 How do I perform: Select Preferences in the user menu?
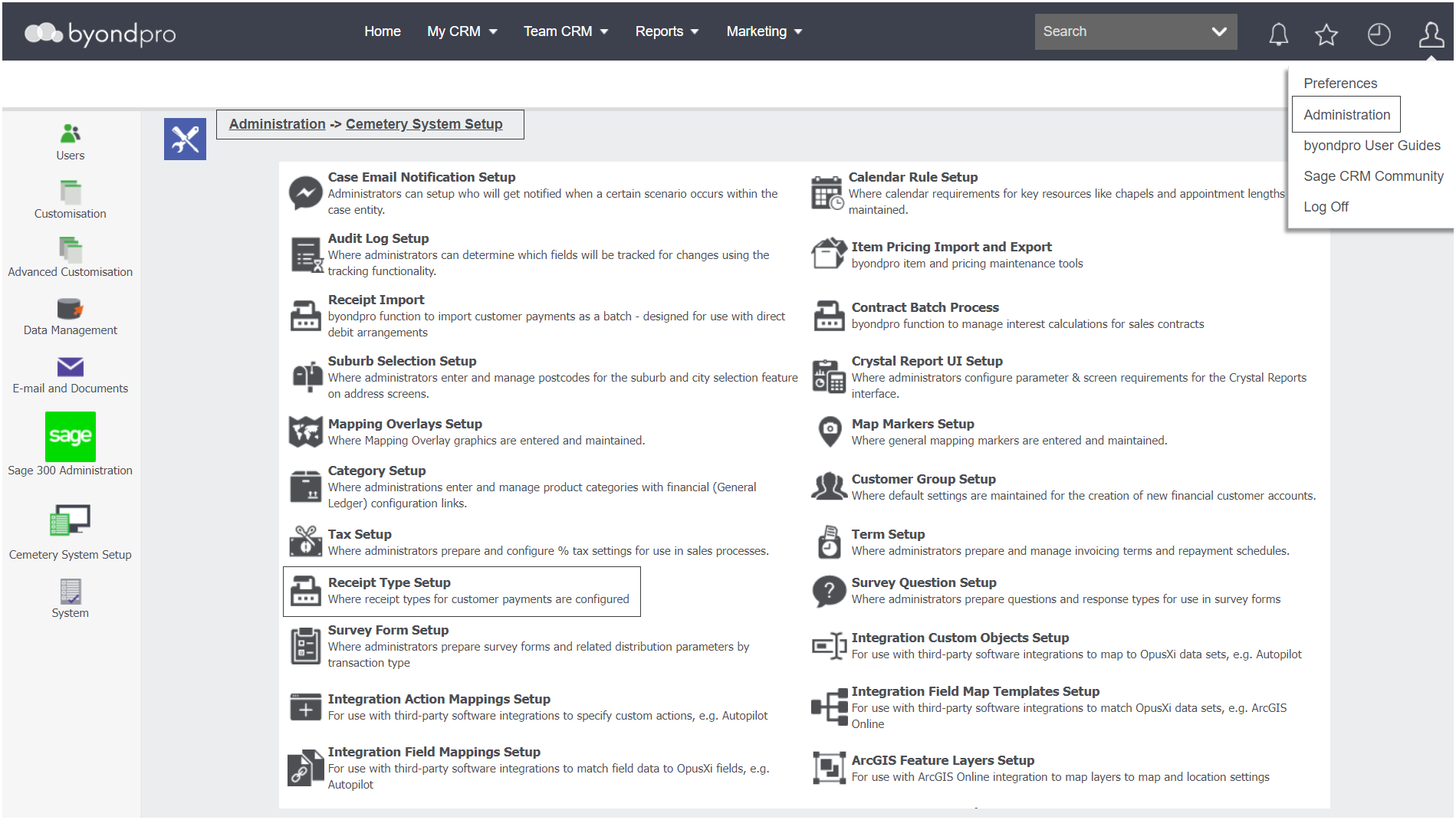click(x=1340, y=84)
